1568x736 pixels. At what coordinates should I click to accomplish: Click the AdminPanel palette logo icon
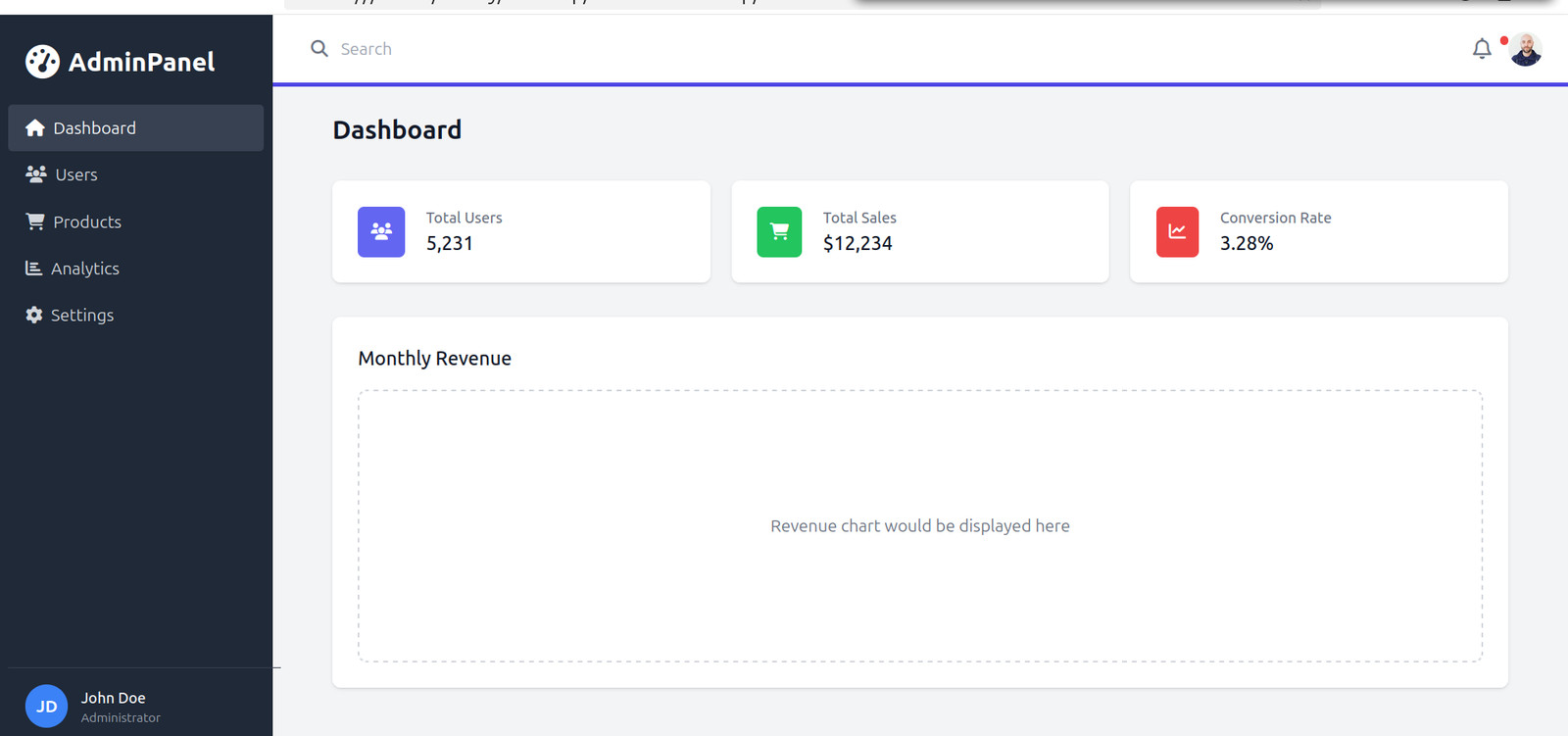[x=42, y=62]
